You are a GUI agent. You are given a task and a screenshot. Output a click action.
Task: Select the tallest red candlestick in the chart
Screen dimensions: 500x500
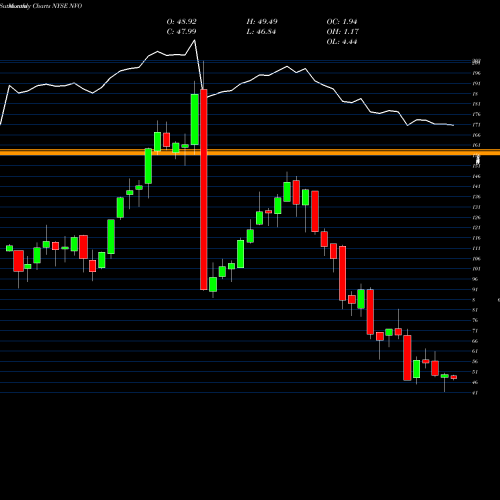tap(204, 189)
